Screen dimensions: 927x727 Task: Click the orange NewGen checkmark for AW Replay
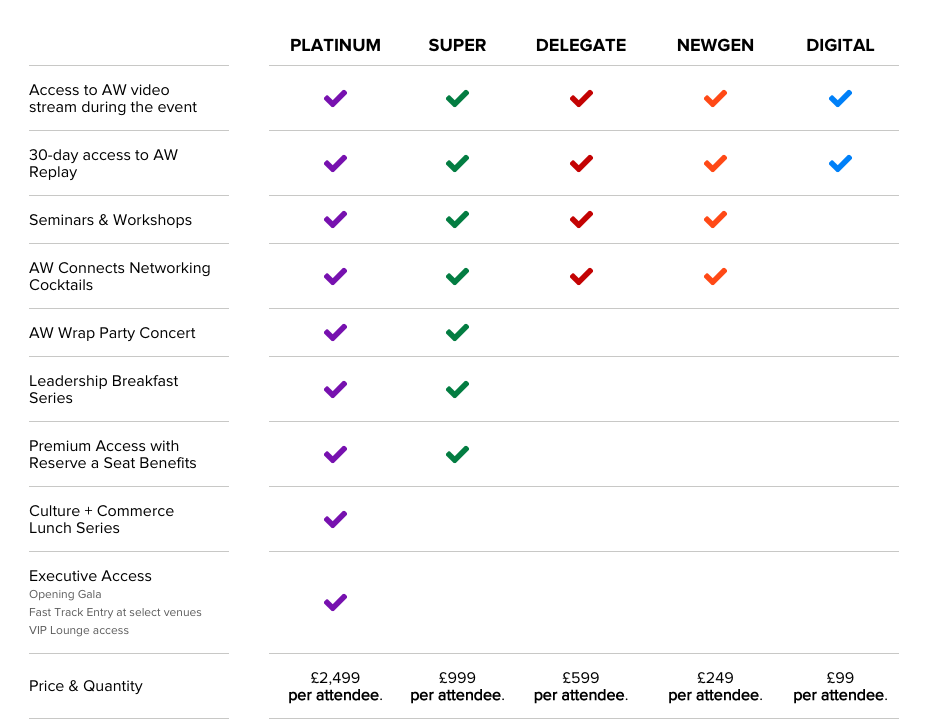(x=715, y=163)
